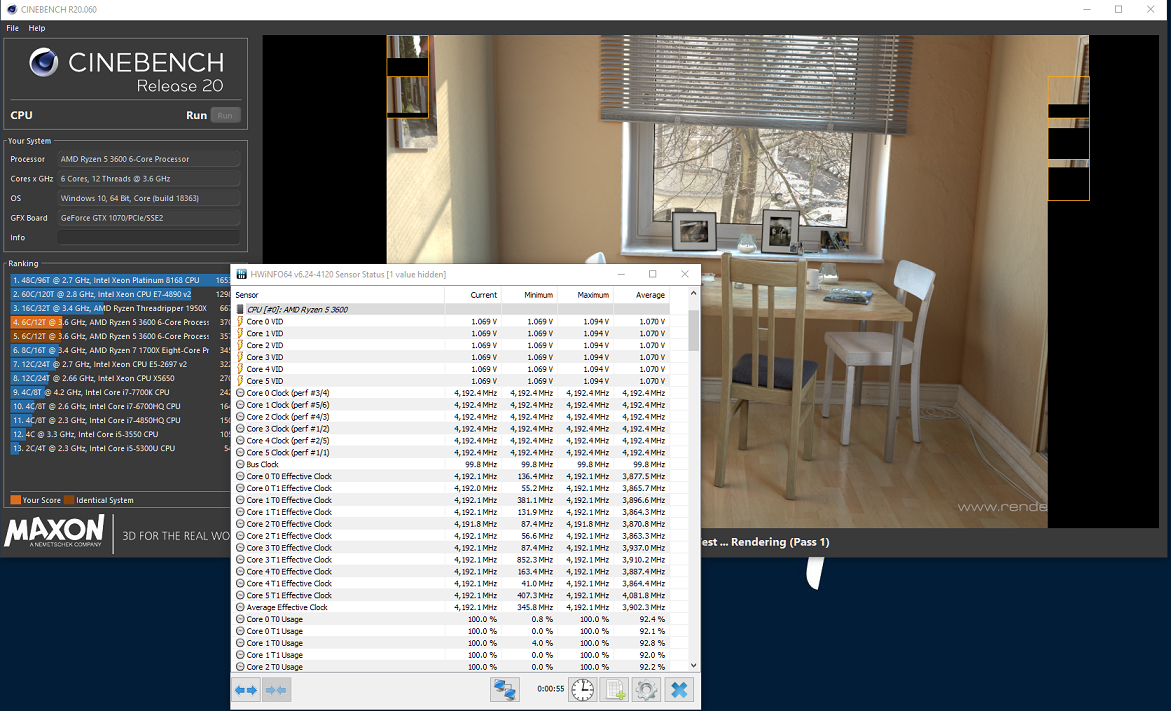
Task: Select ranking entry Intel Xeon Platinum 8168 CPU
Action: (x=120, y=280)
